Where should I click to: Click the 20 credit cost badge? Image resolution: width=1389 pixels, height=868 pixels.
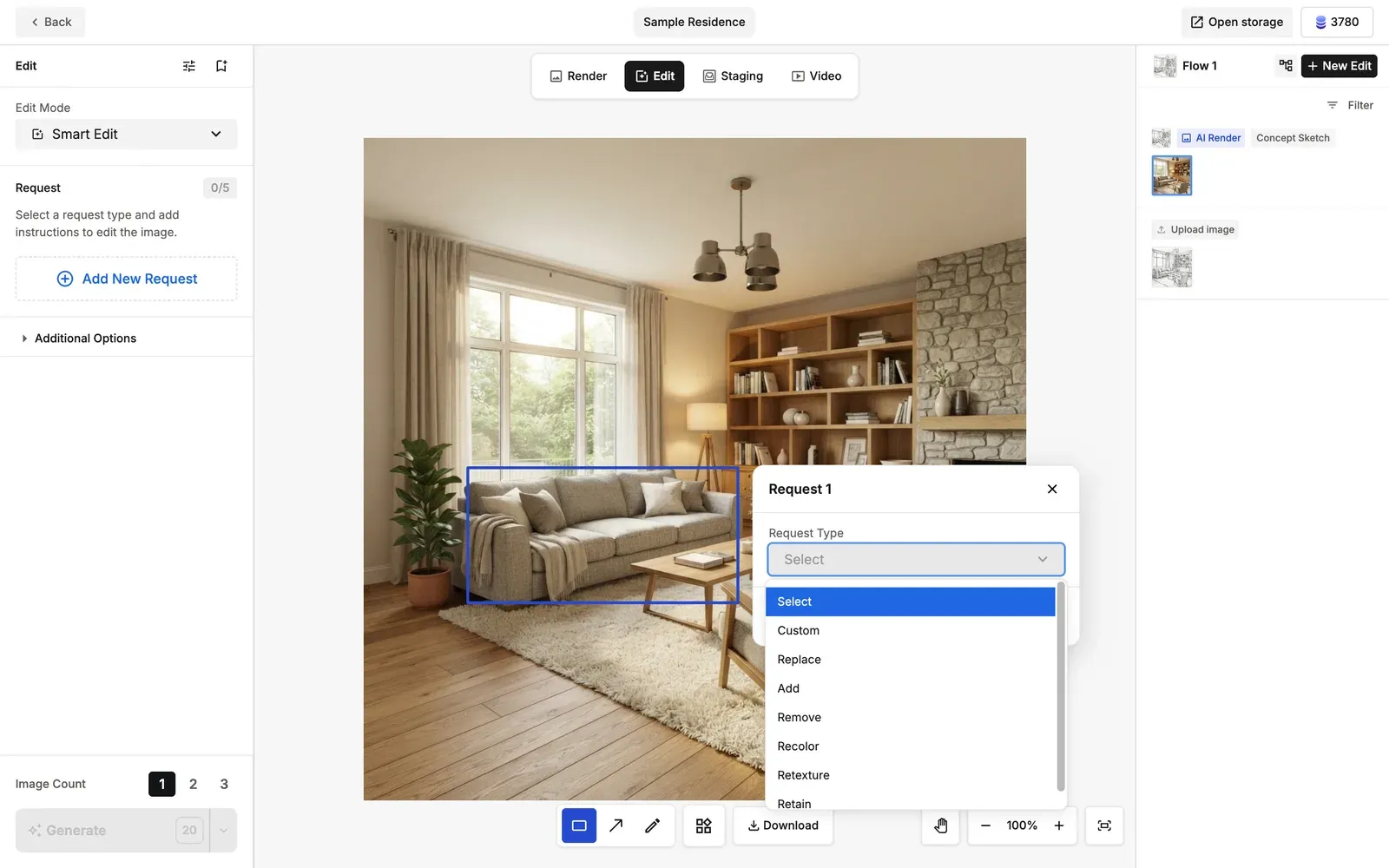[x=189, y=831]
